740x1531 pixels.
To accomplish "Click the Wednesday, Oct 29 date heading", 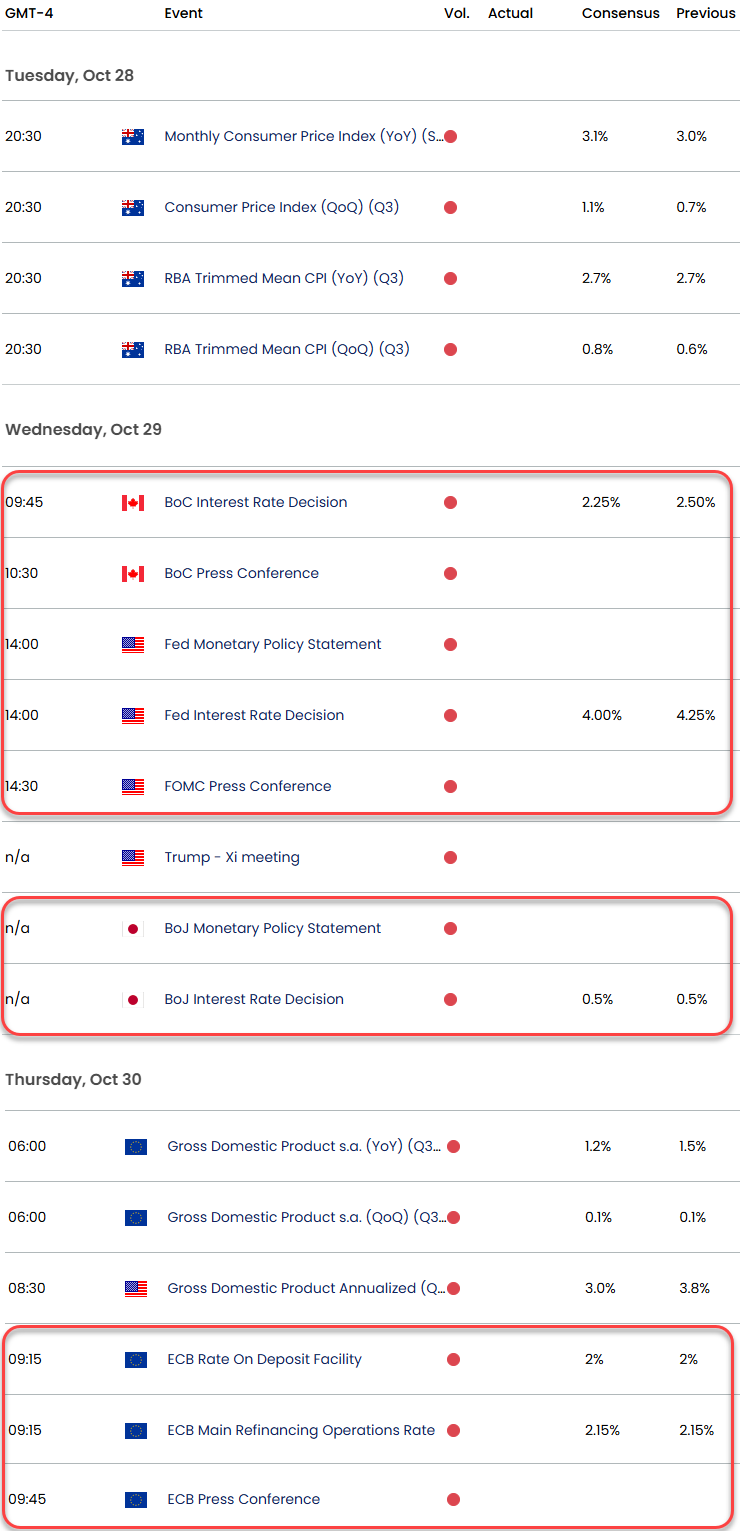I will [83, 430].
